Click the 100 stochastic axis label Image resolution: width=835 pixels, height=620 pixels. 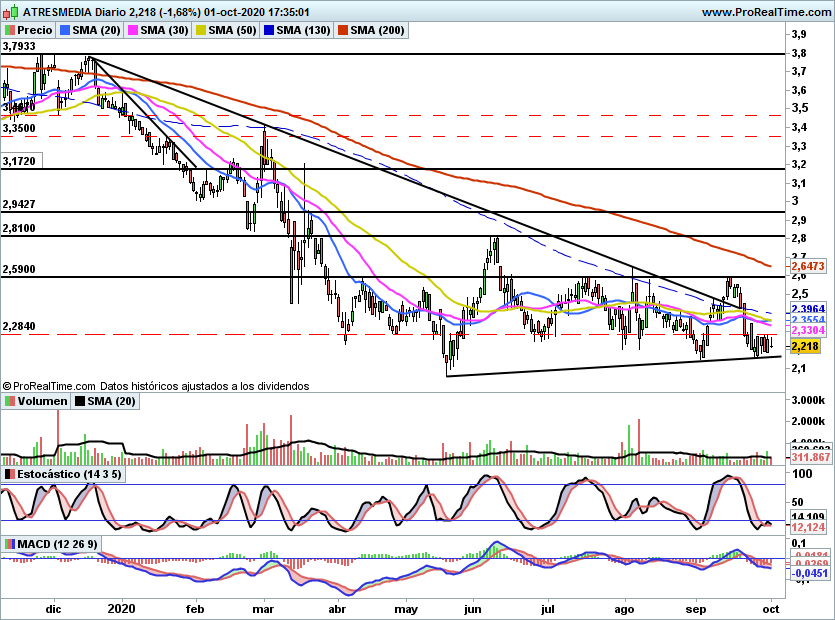802,474
